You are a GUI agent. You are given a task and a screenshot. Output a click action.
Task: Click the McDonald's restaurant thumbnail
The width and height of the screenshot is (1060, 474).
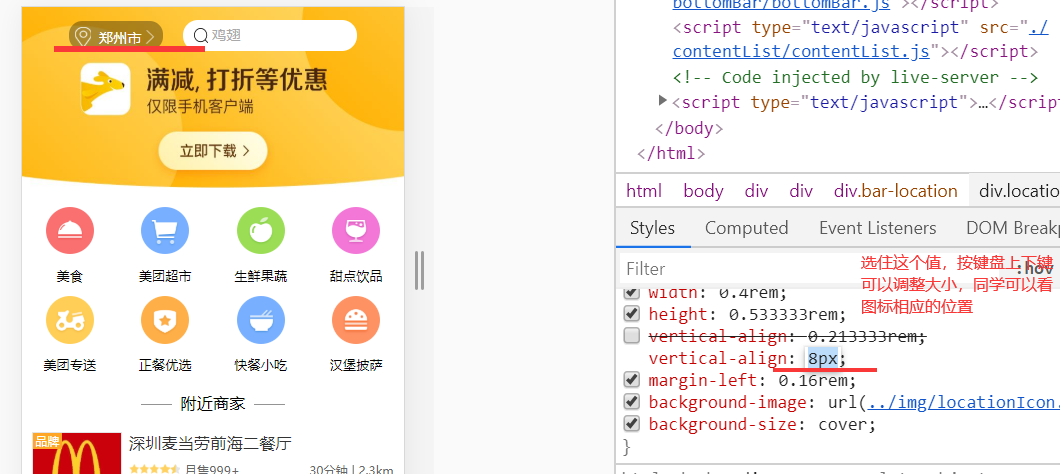pyautogui.click(x=77, y=454)
